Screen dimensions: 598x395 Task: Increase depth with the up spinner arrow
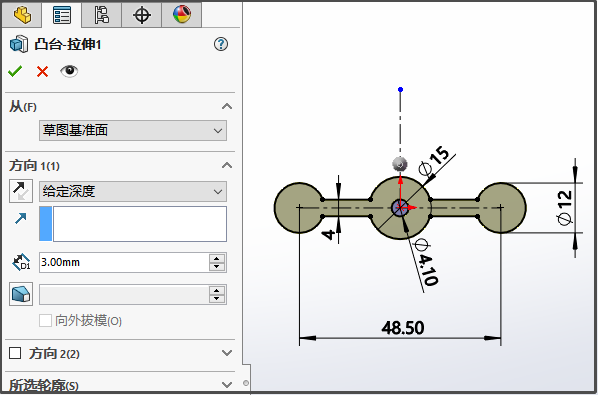pyautogui.click(x=217, y=258)
